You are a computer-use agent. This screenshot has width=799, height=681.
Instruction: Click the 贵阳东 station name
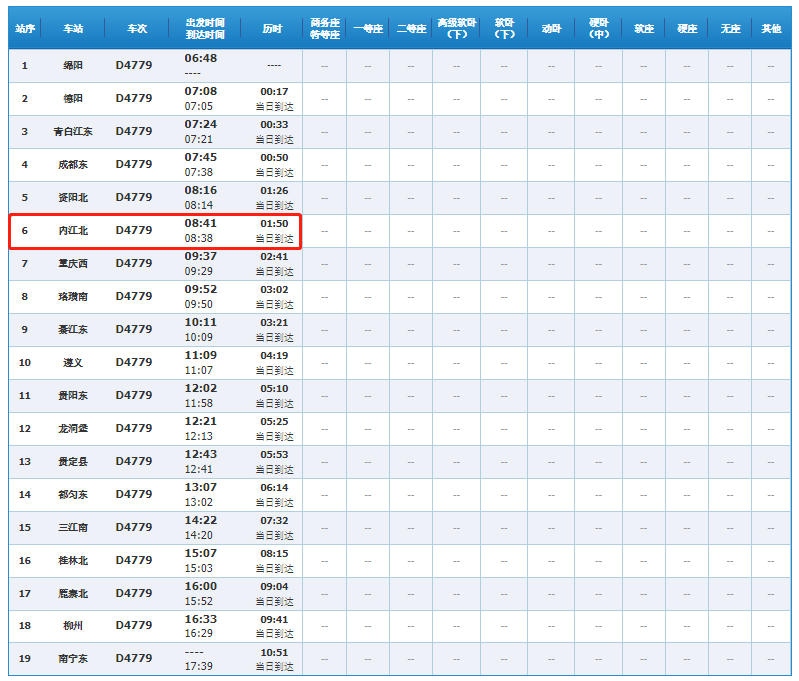coord(73,395)
